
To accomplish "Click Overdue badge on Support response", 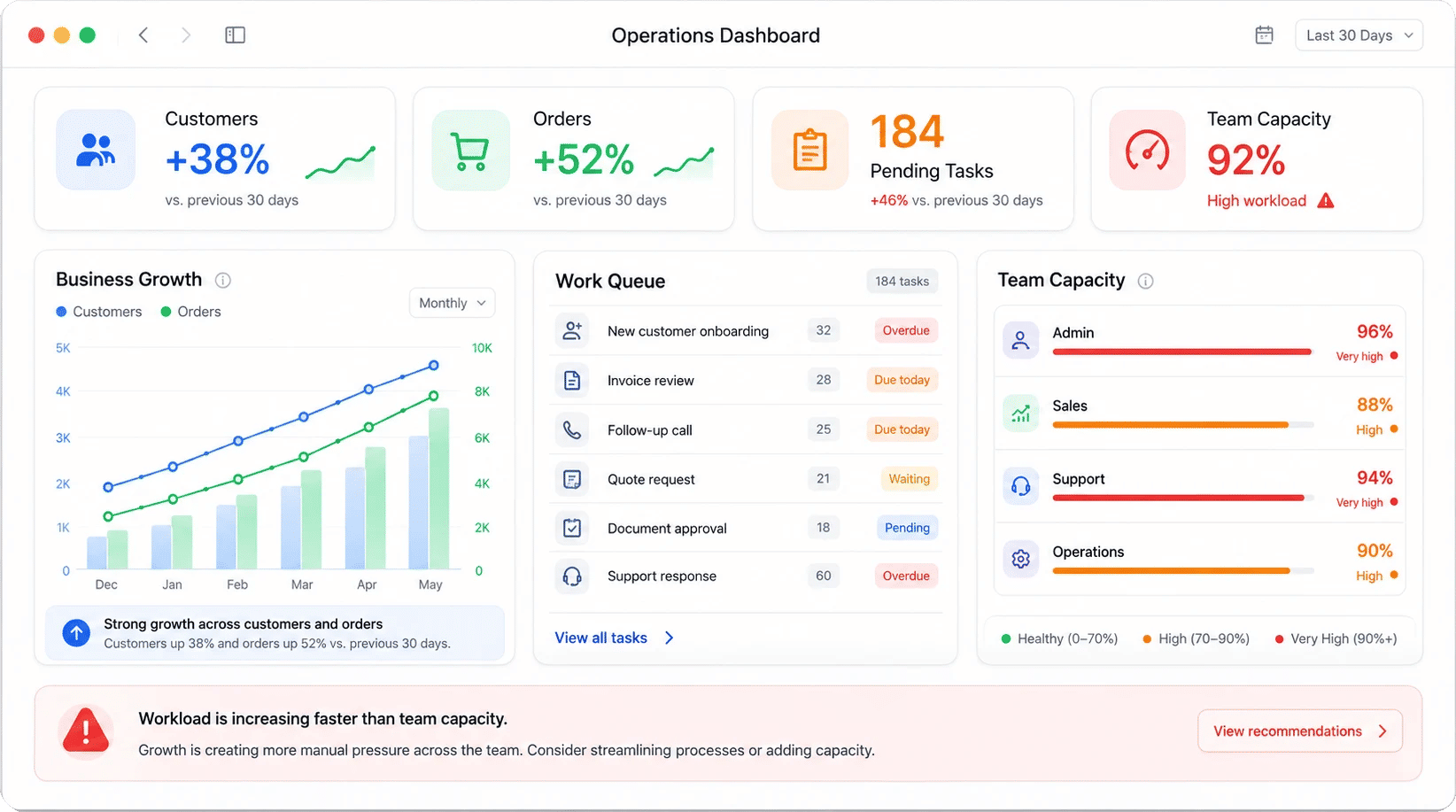I will pos(906,576).
